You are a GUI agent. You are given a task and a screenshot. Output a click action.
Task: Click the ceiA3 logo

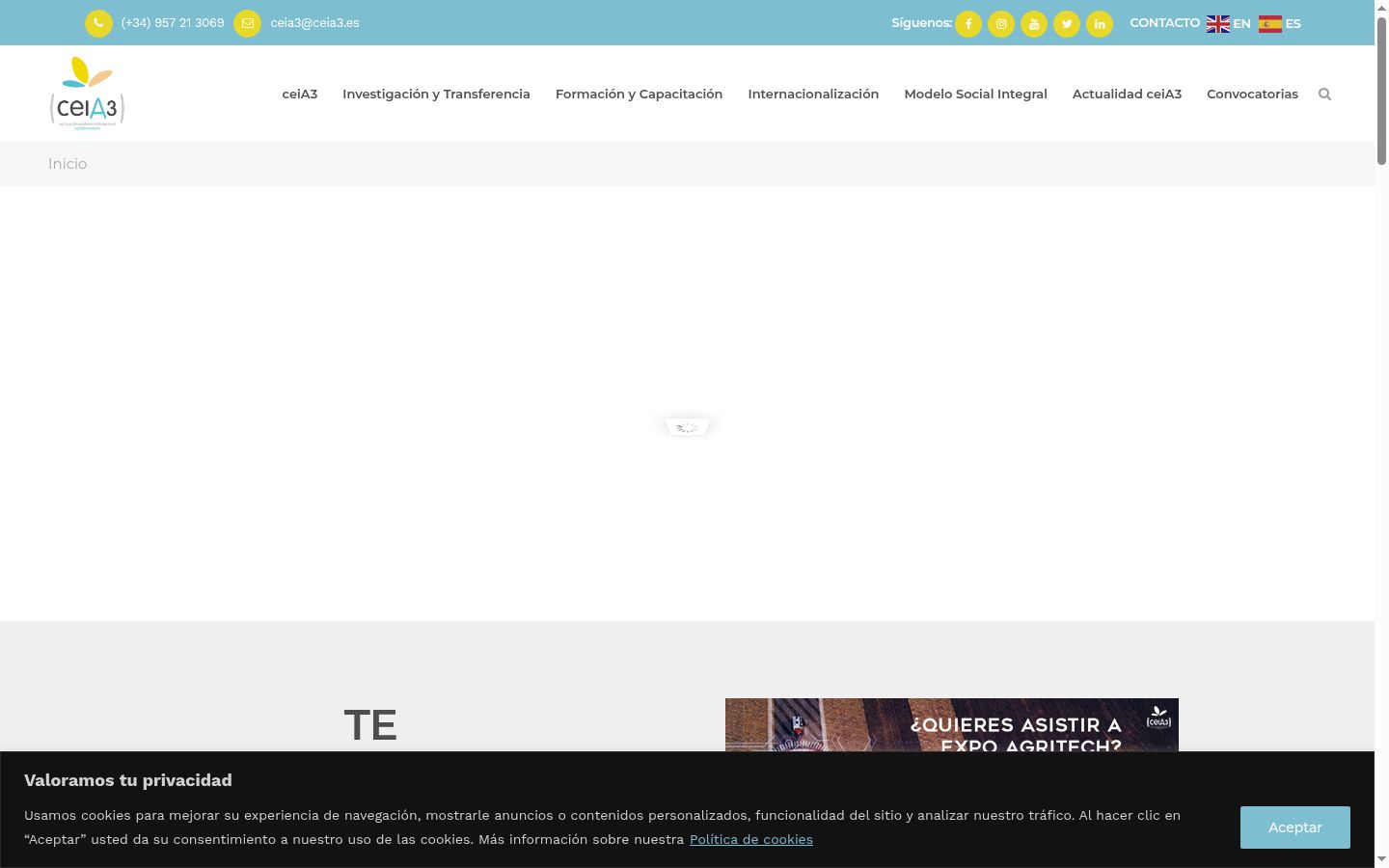87,93
